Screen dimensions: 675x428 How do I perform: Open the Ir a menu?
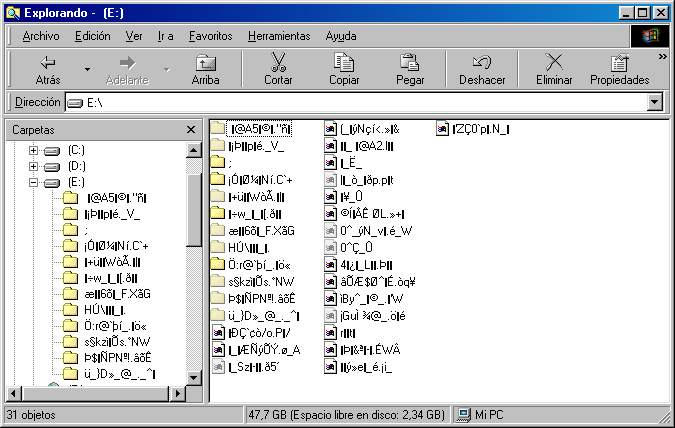tap(166, 36)
